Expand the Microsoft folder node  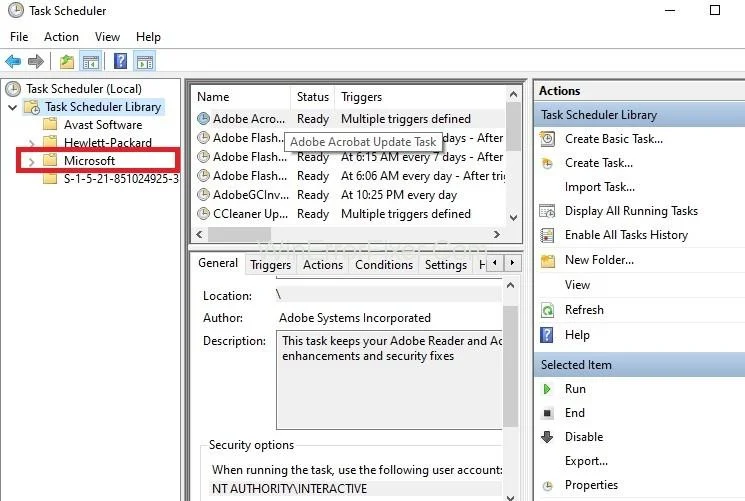click(31, 161)
